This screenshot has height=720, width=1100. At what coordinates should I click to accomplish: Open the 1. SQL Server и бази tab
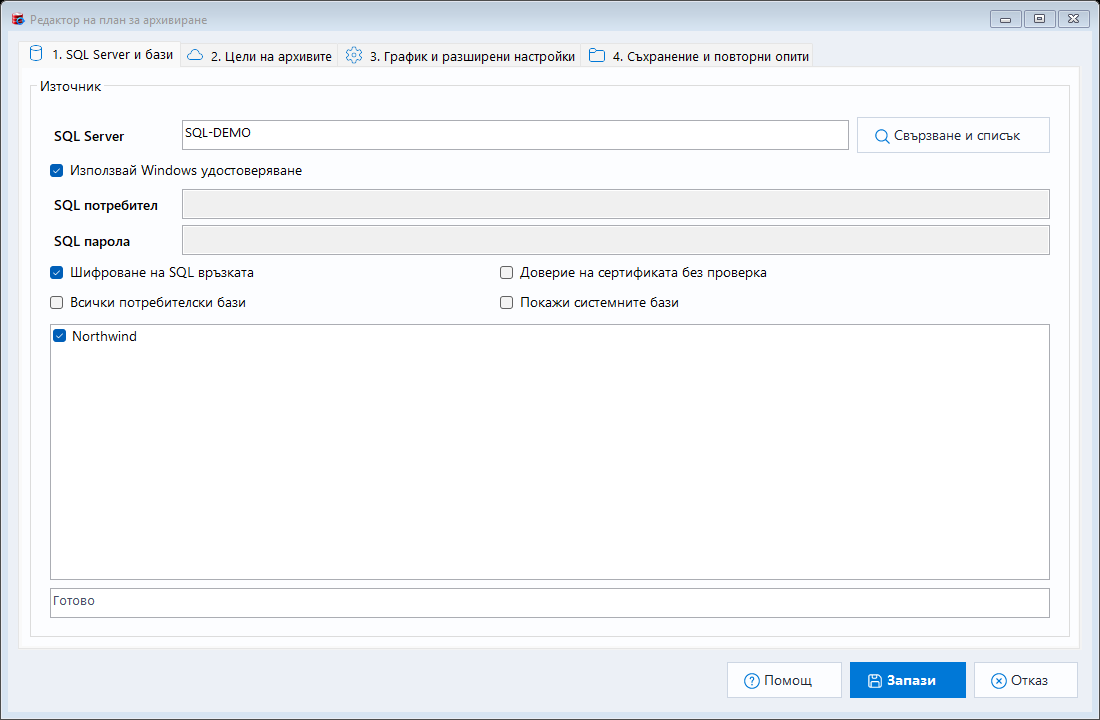point(100,55)
